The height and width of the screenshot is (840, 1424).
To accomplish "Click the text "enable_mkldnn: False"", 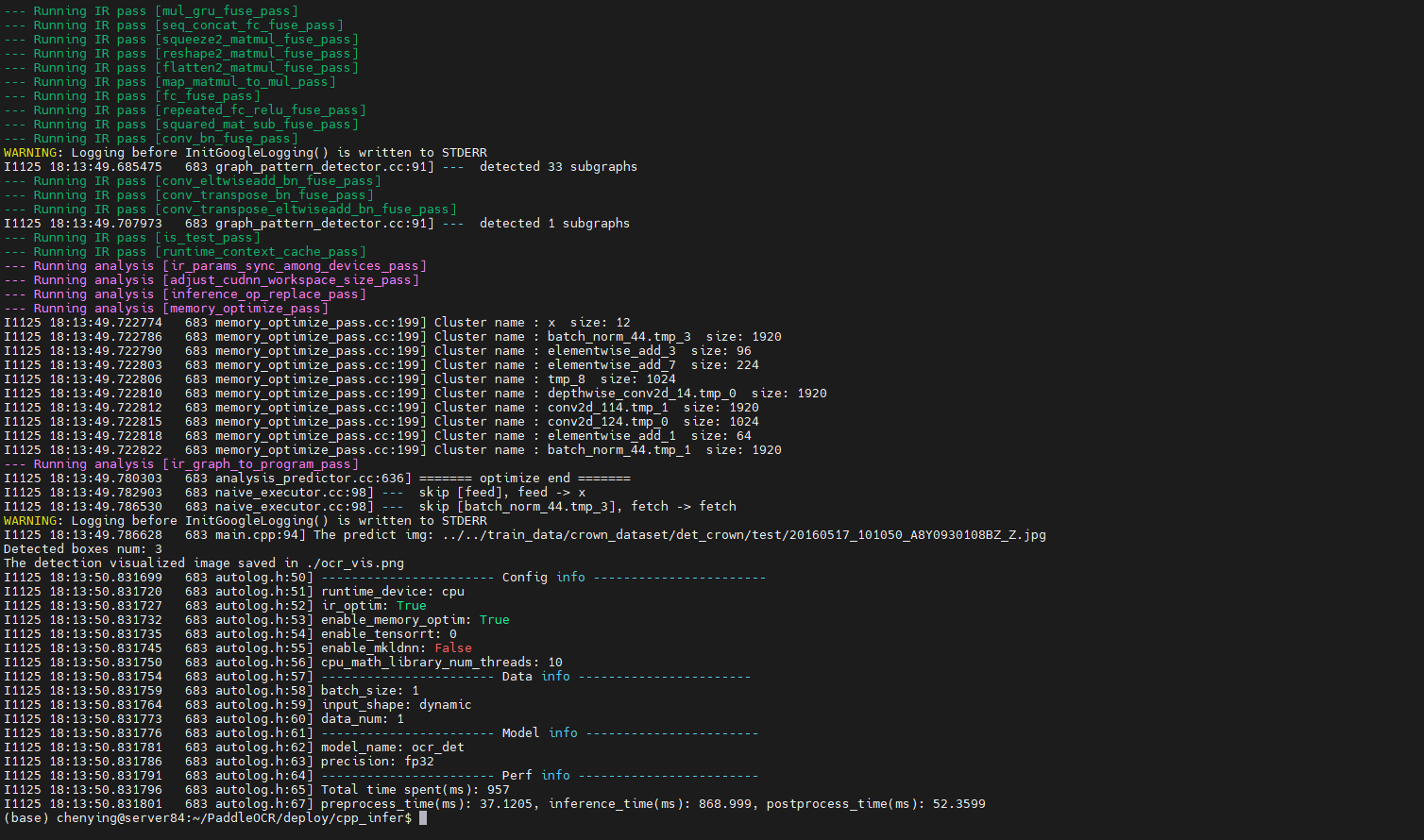I will tap(397, 648).
